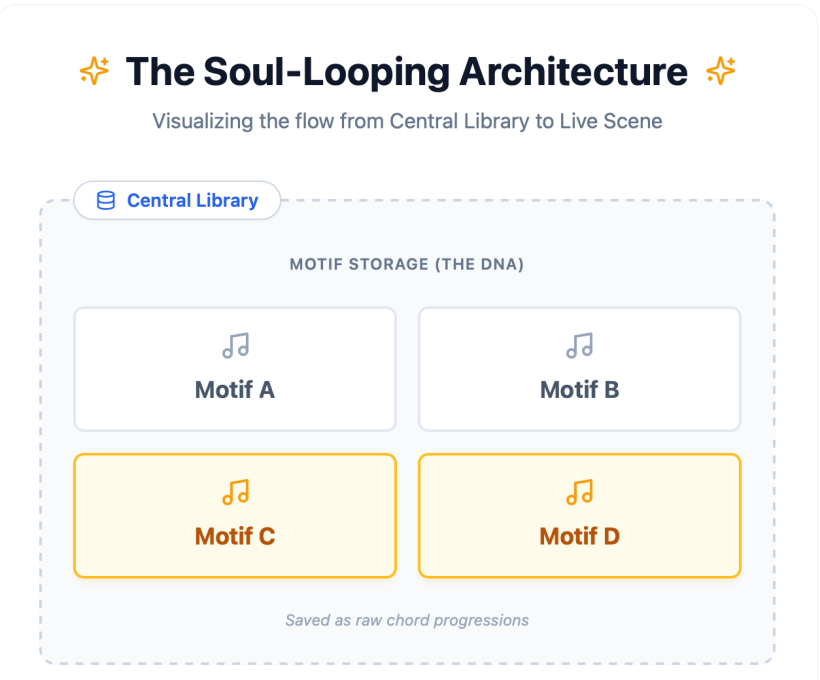This screenshot has height=680, width=820.
Task: Click the sparkle icon right of the title
Action: pos(721,71)
